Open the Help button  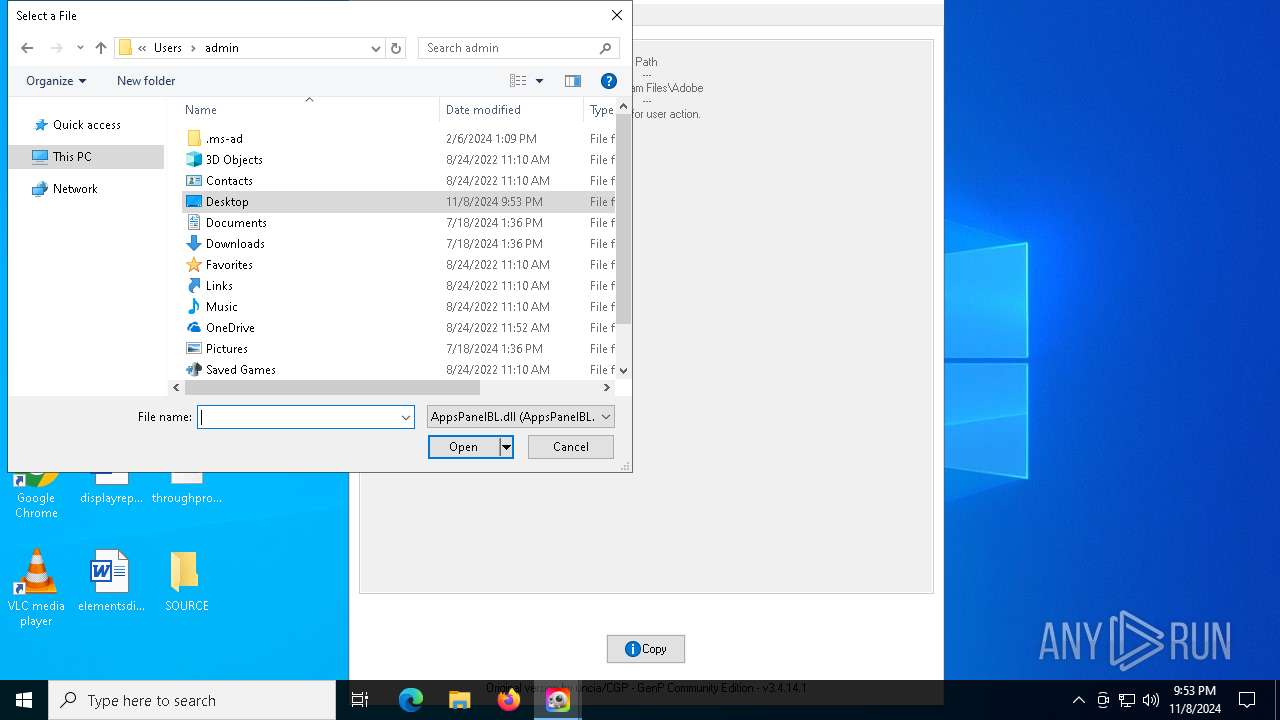(x=609, y=81)
